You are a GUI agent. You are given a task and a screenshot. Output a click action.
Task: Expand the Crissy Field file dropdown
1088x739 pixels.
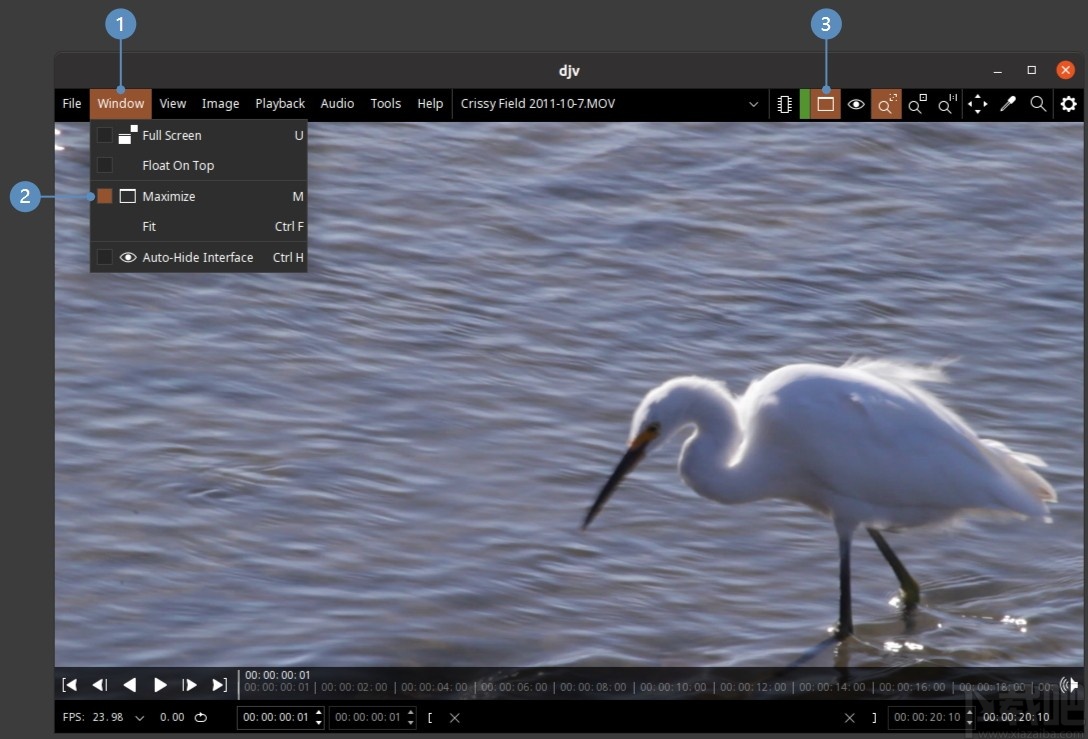pyautogui.click(x=753, y=104)
